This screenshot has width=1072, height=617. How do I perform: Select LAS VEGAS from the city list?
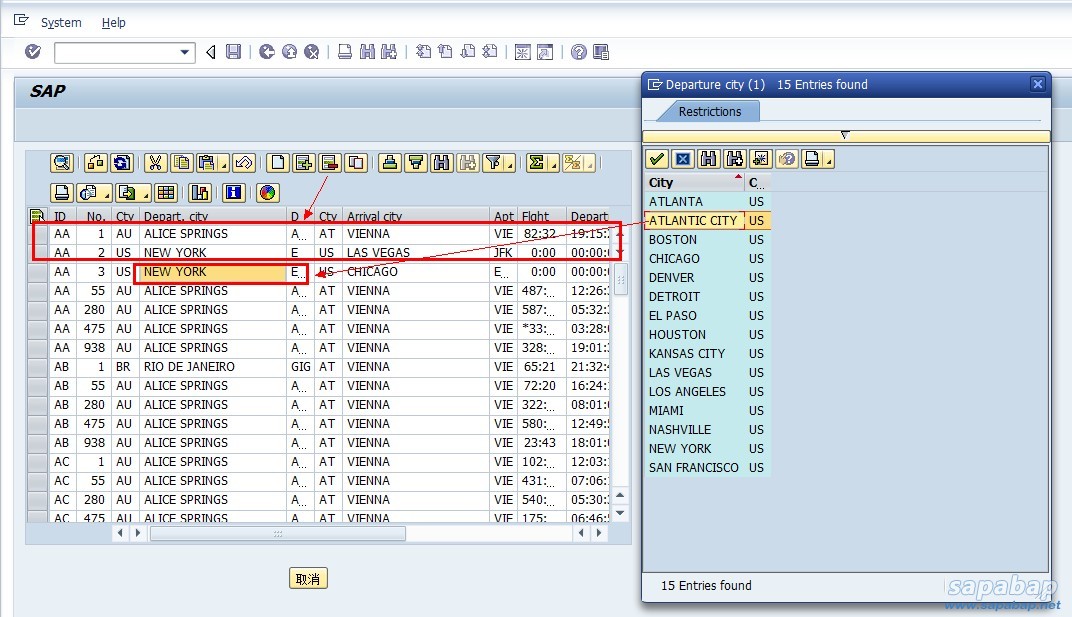[680, 372]
